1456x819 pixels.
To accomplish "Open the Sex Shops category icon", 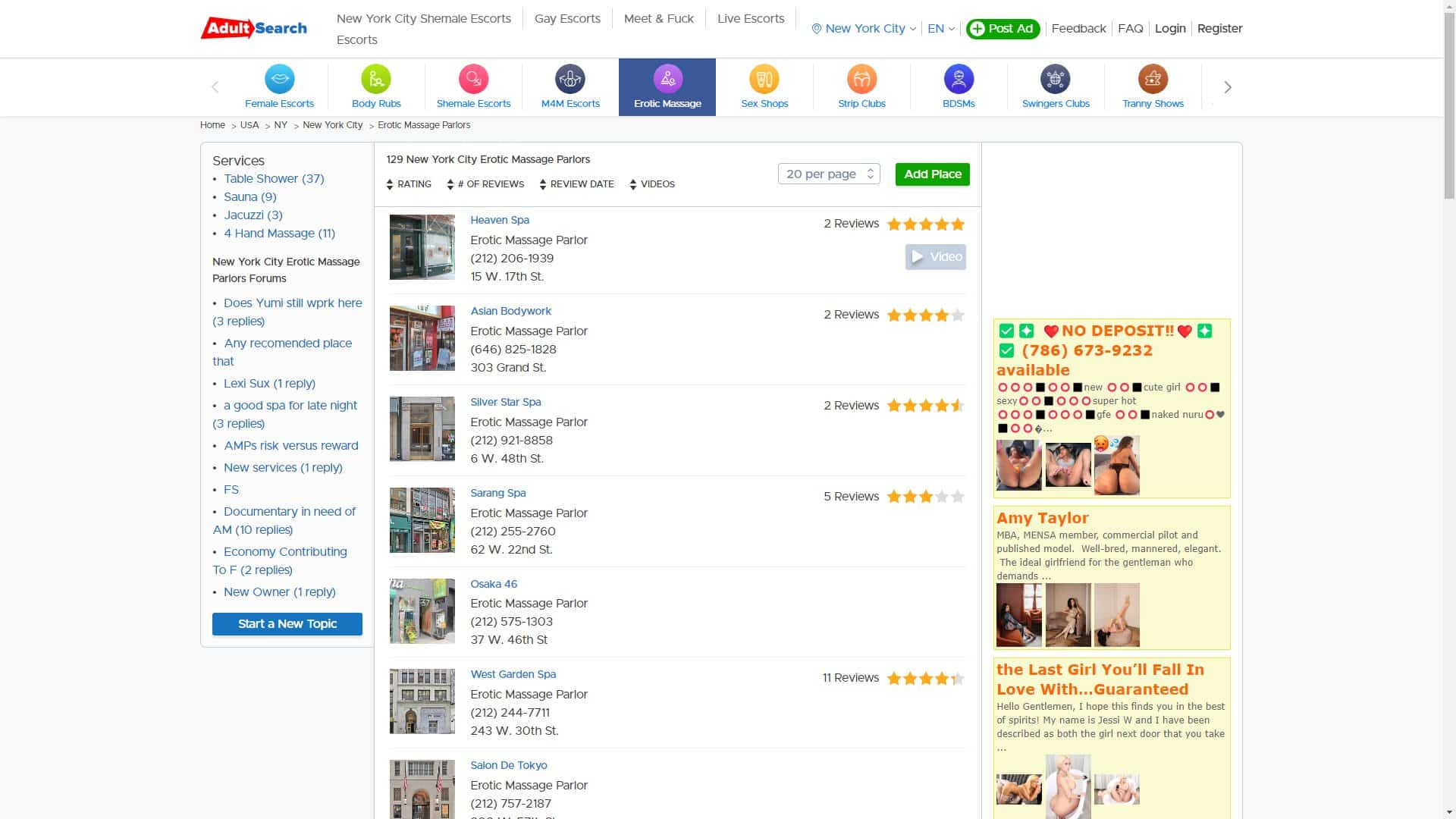I will (x=764, y=78).
